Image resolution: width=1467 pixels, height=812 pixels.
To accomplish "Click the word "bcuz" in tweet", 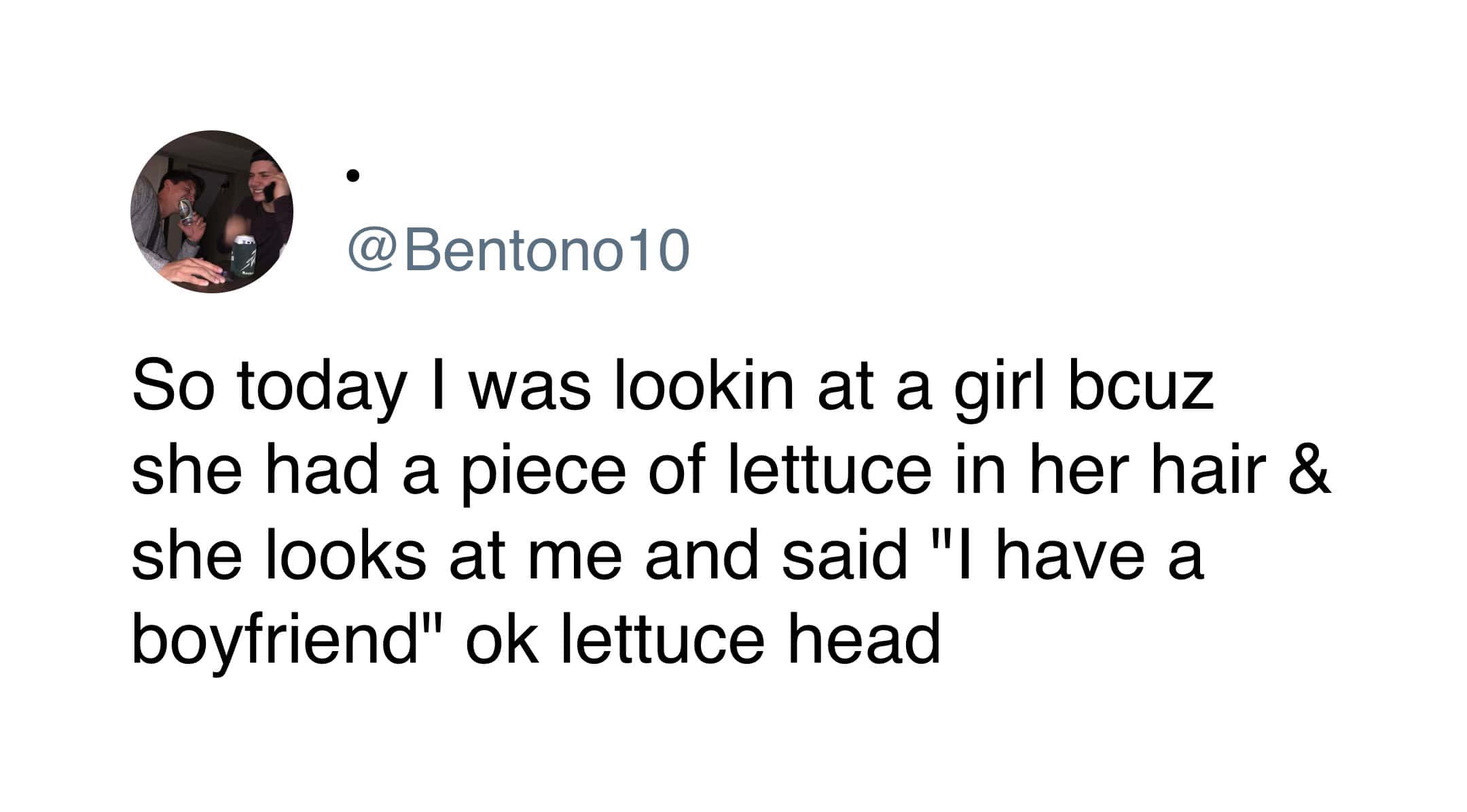I will (1141, 389).
